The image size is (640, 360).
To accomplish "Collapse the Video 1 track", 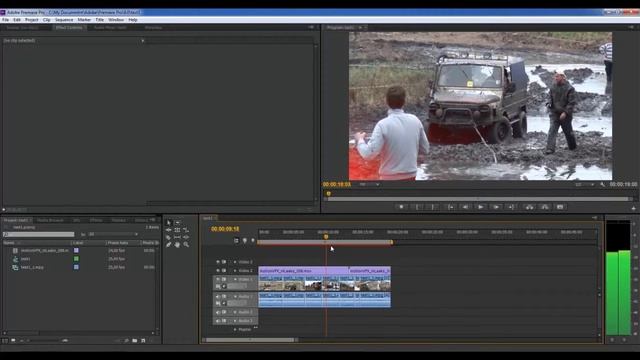I will (x=235, y=280).
